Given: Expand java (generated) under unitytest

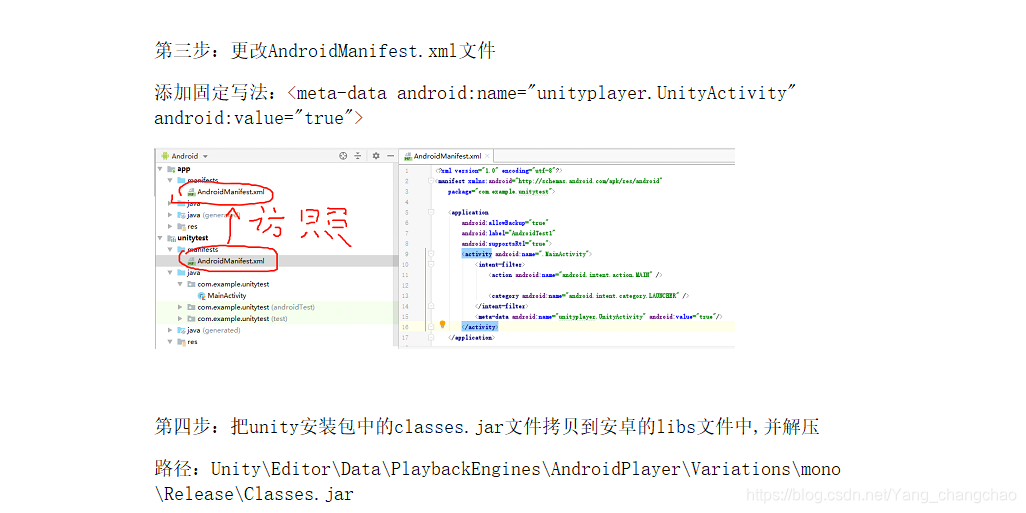Looking at the screenshot, I should (171, 330).
